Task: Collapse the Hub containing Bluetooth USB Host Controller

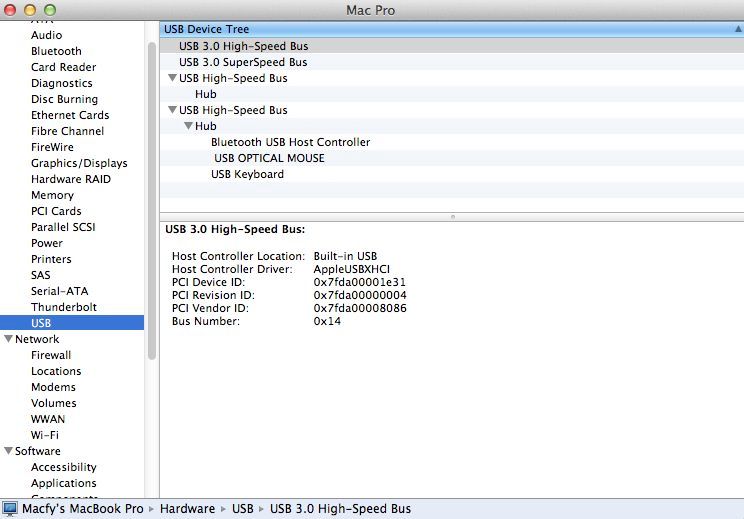Action: point(188,126)
